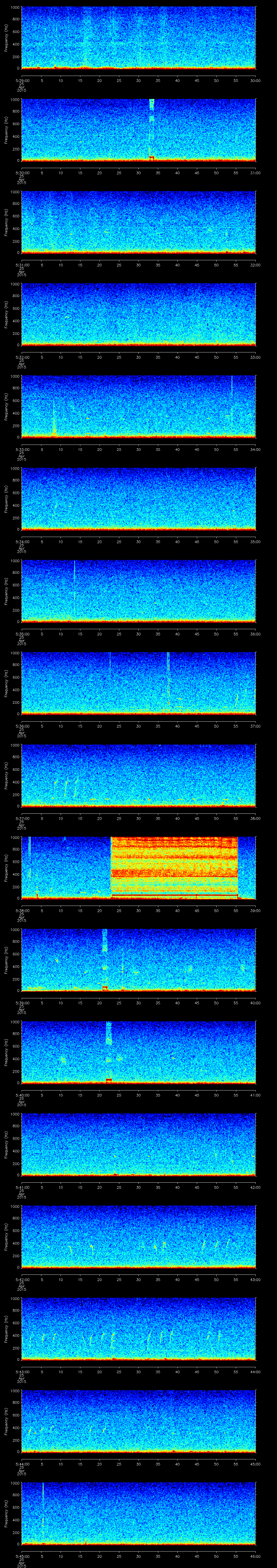This screenshot has height=1568, width=277.
Task: Click the Frequency (Hz) axis label of the 5:29 spectrogram
Action: click(x=6, y=38)
